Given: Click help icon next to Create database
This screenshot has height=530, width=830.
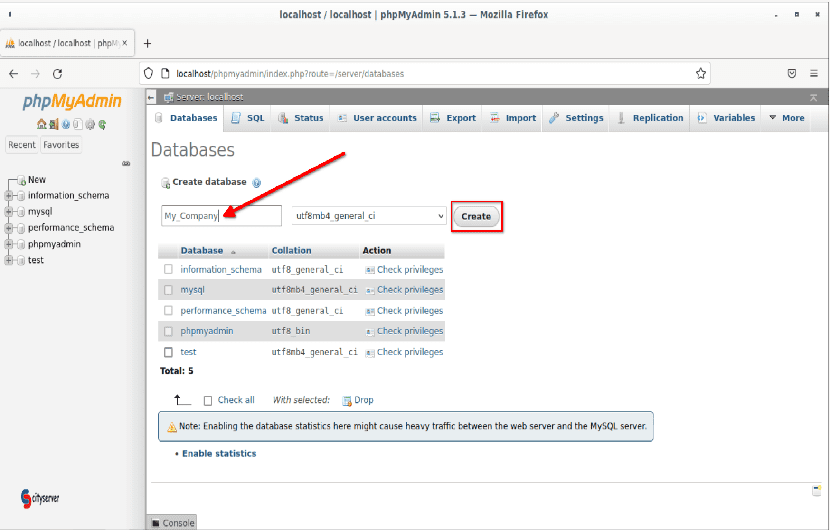Looking at the screenshot, I should 257,183.
